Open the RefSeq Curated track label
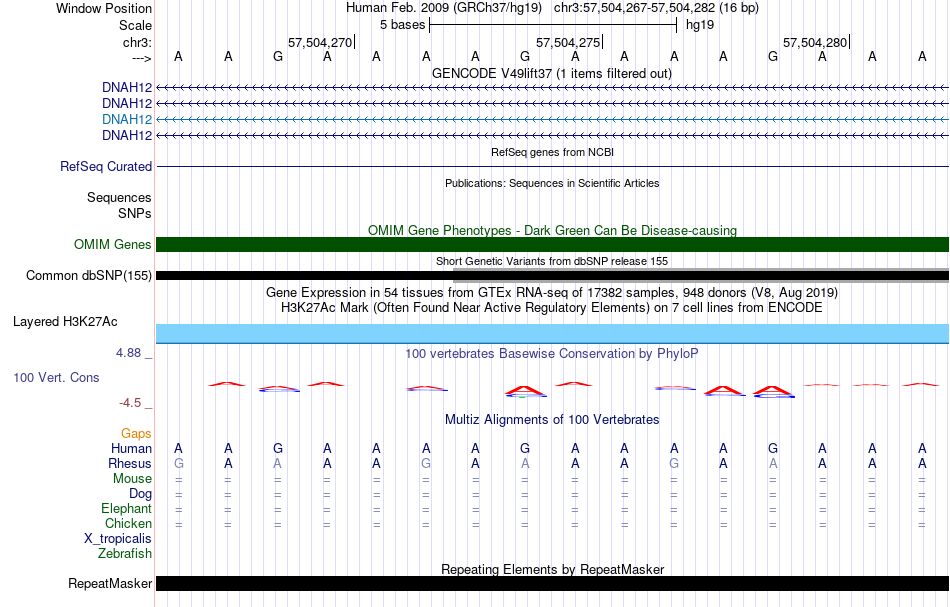 pos(106,167)
